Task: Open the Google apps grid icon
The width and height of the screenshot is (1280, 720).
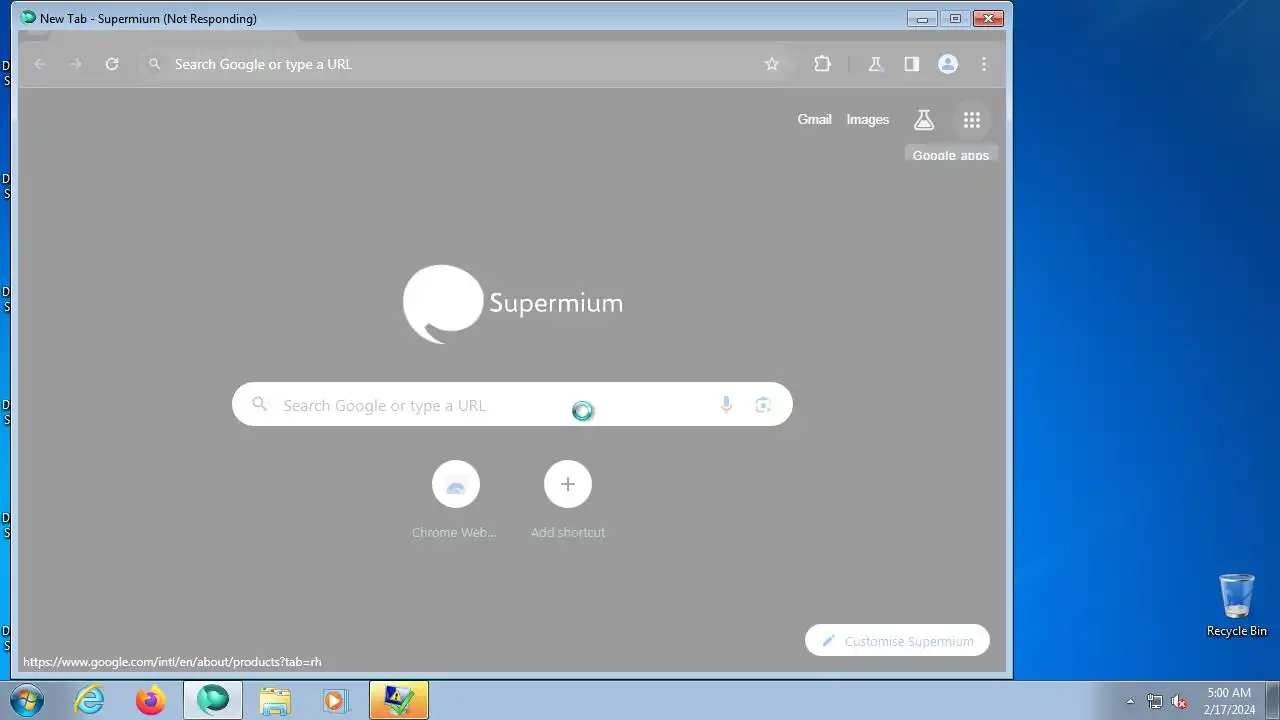Action: pyautogui.click(x=972, y=120)
